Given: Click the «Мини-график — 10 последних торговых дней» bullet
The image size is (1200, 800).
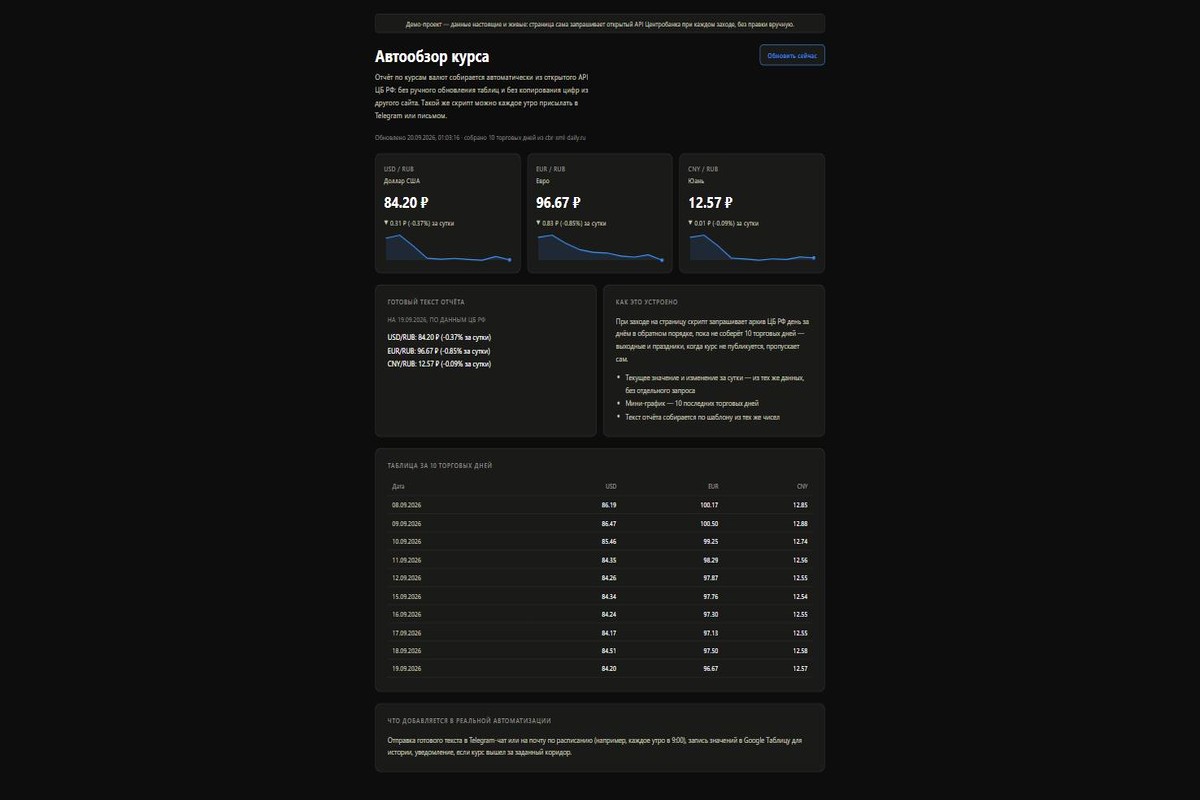Looking at the screenshot, I should (x=692, y=404).
